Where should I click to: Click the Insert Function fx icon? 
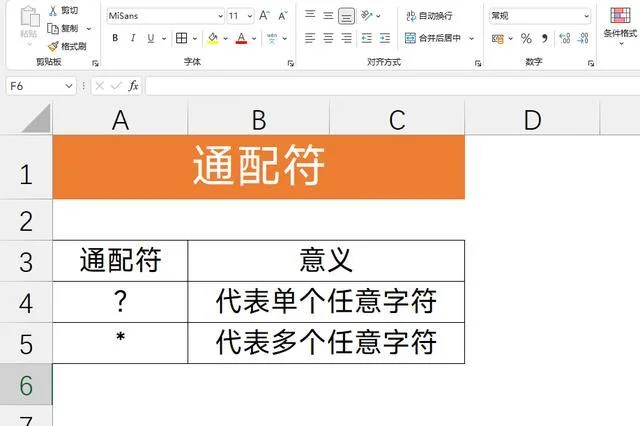pyautogui.click(x=134, y=86)
